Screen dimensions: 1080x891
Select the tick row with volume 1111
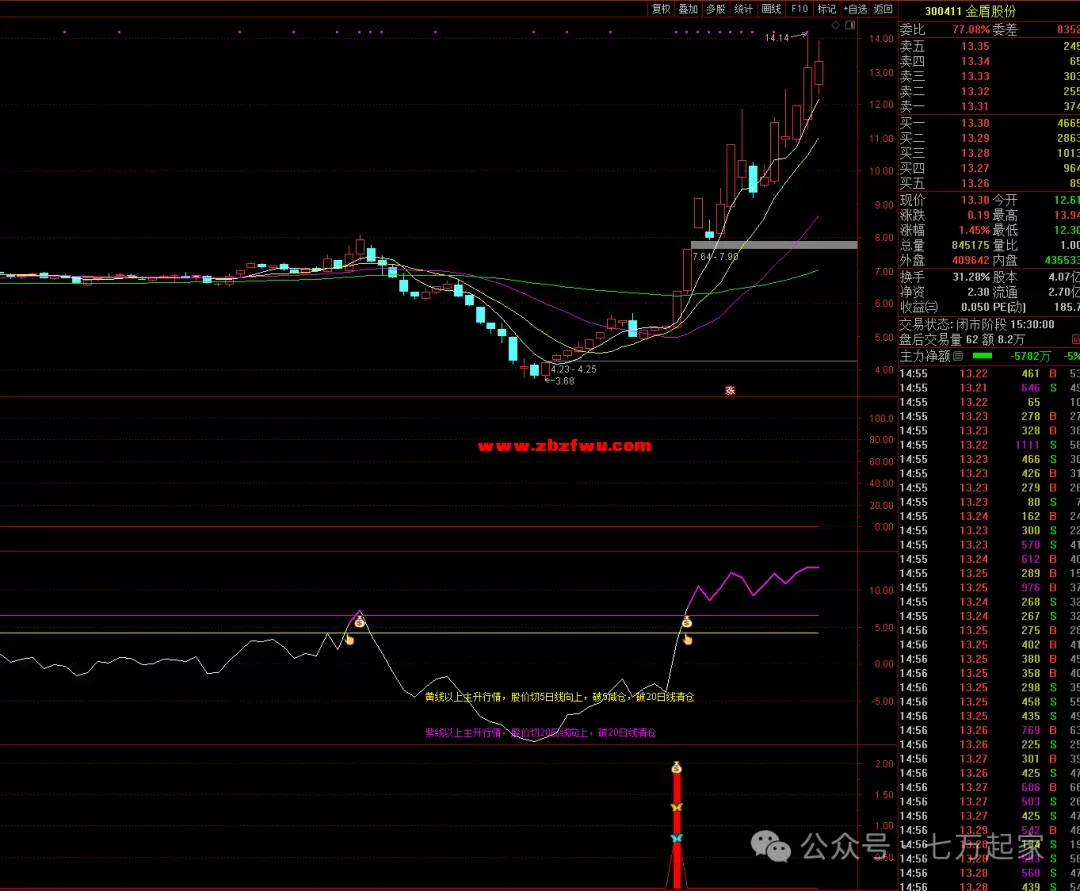pyautogui.click(x=989, y=445)
